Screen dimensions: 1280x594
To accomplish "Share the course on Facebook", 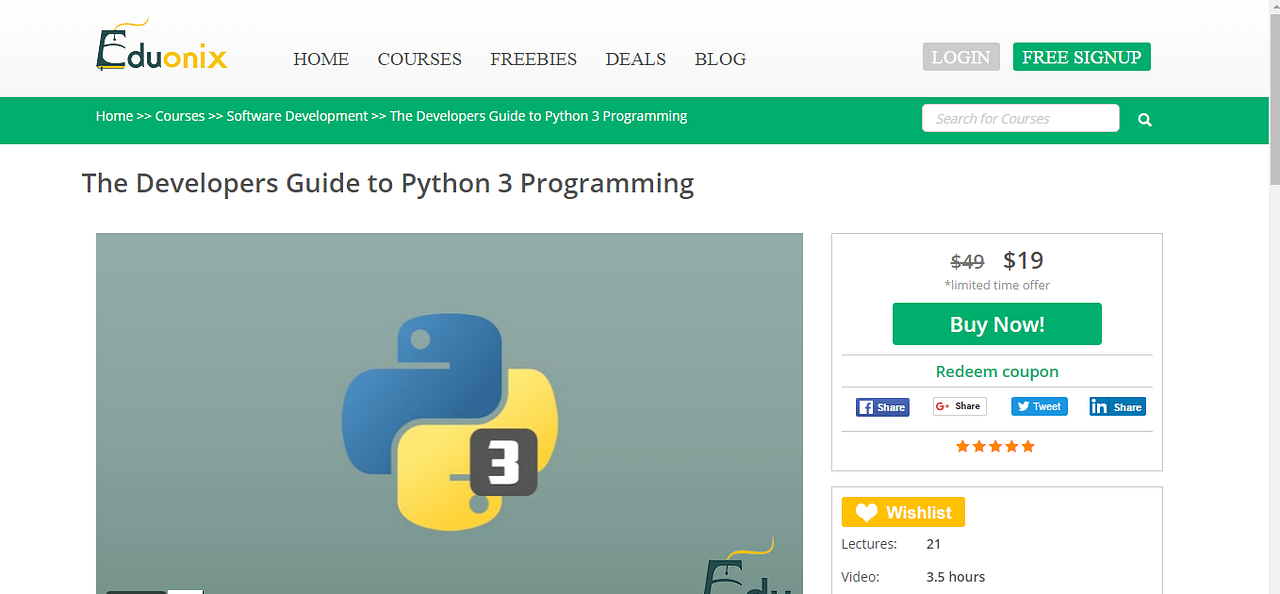I will point(882,406).
